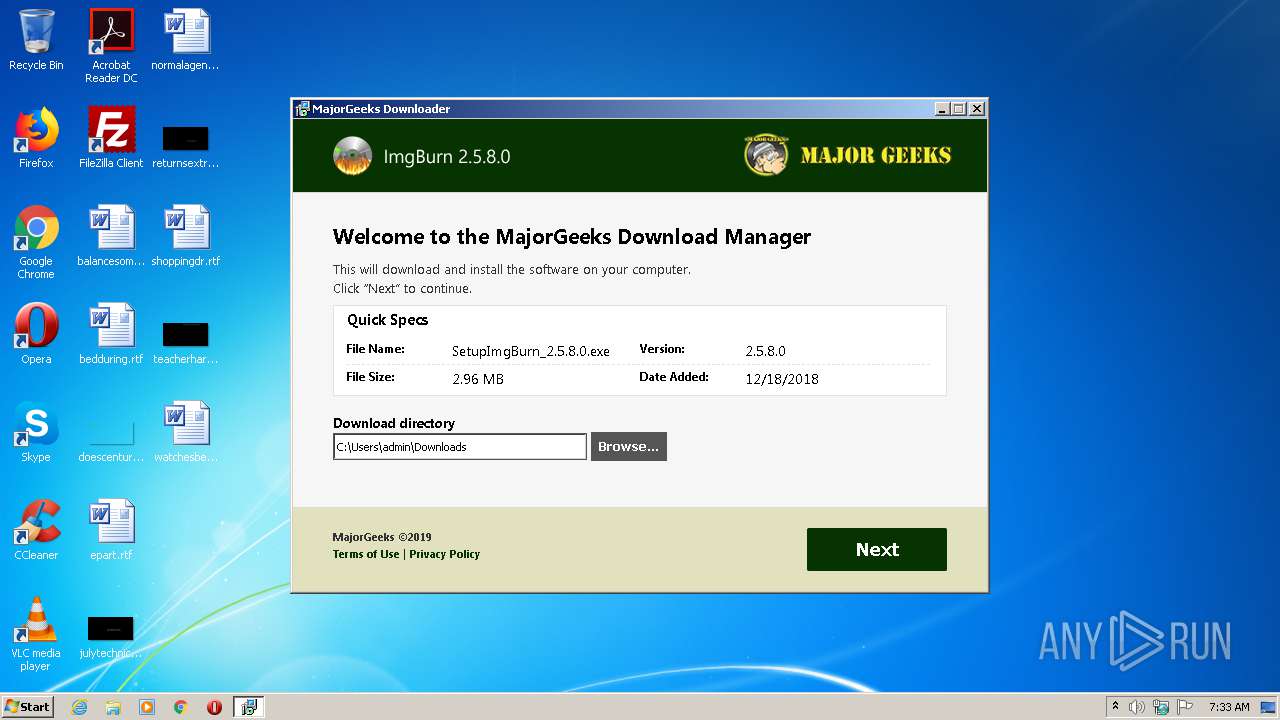
Task: Click the ImgBurn 2.5.8.0 title text
Action: (x=447, y=157)
